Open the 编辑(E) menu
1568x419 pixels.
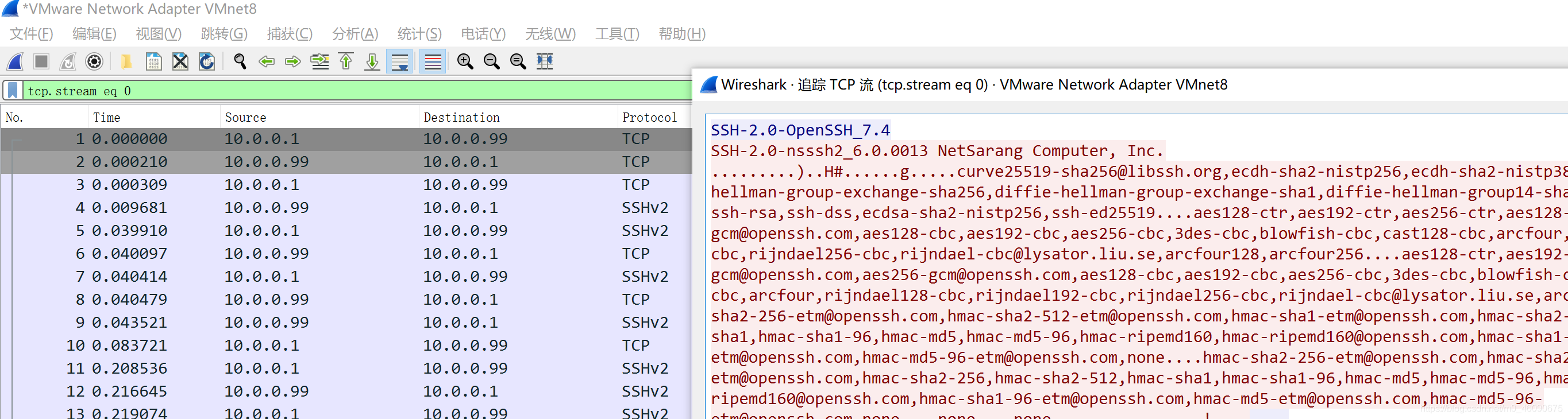coord(94,34)
